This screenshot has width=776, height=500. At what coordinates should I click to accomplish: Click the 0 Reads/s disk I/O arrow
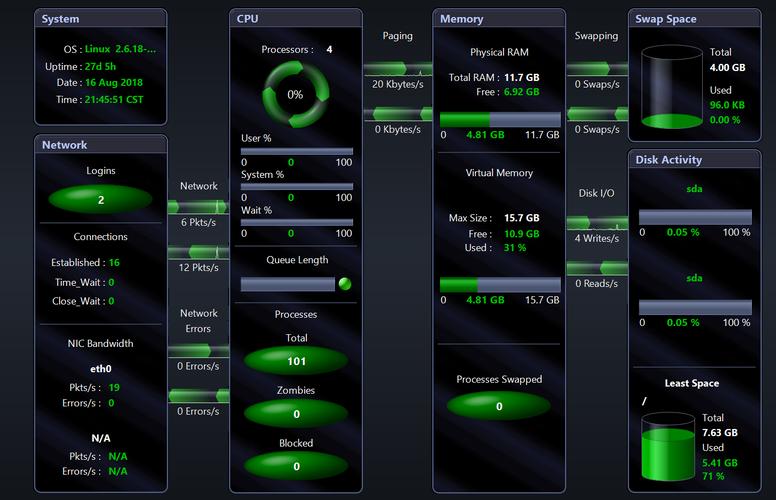coord(597,268)
